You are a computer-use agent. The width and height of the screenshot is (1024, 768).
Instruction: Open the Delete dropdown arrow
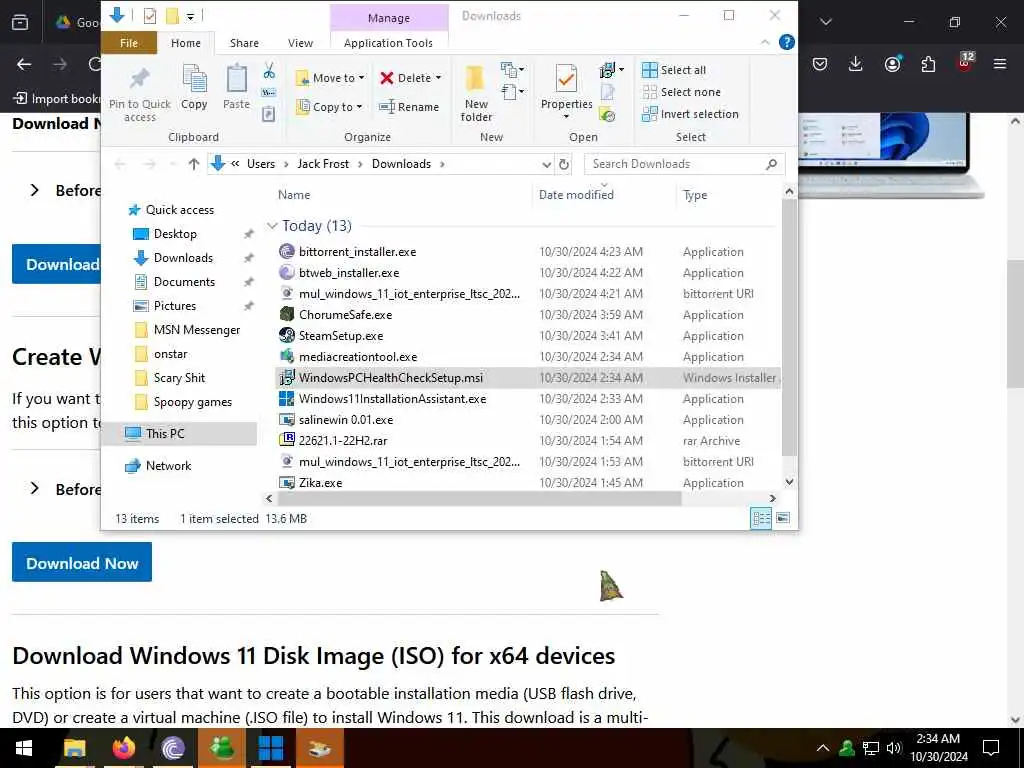click(x=438, y=78)
